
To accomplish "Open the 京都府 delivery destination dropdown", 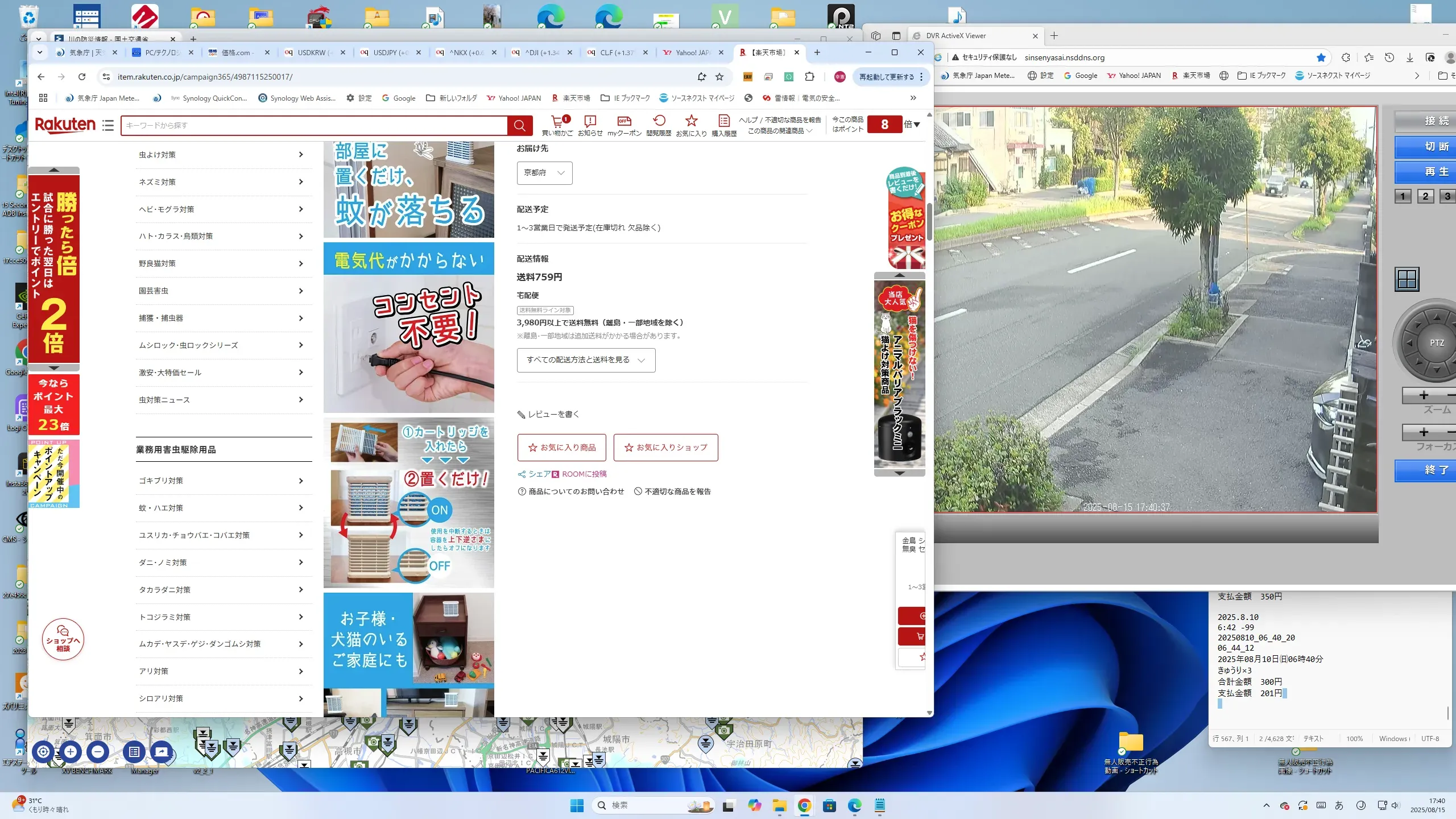I will (544, 173).
